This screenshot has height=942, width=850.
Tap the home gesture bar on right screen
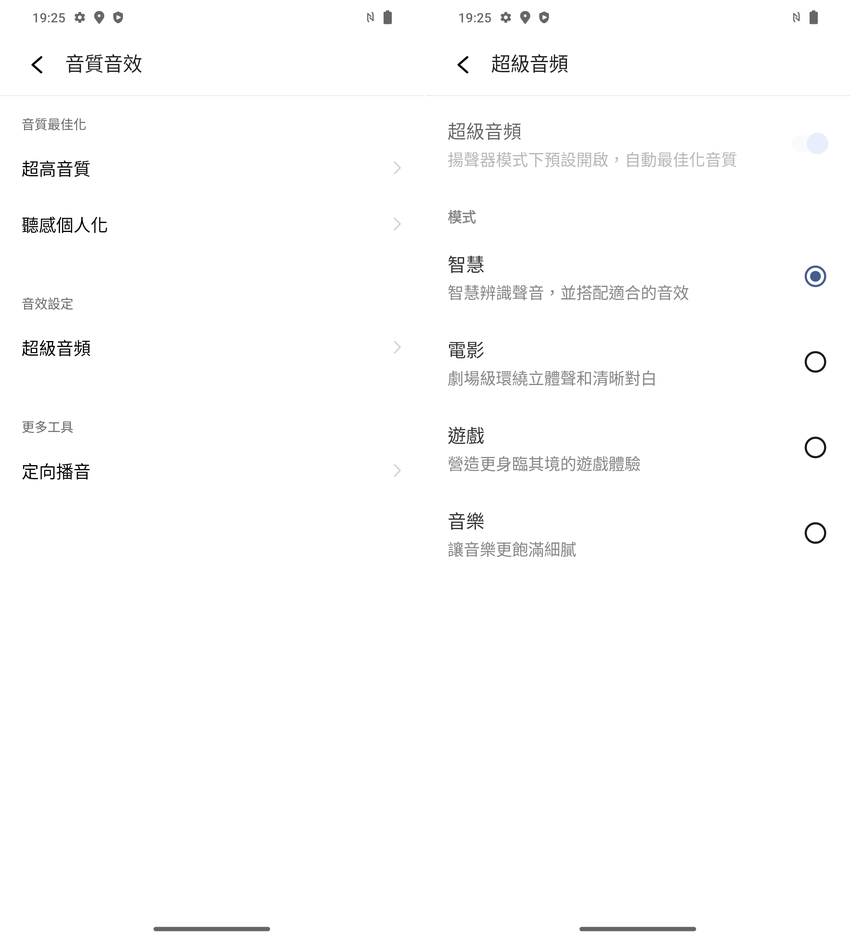pyautogui.click(x=637, y=929)
